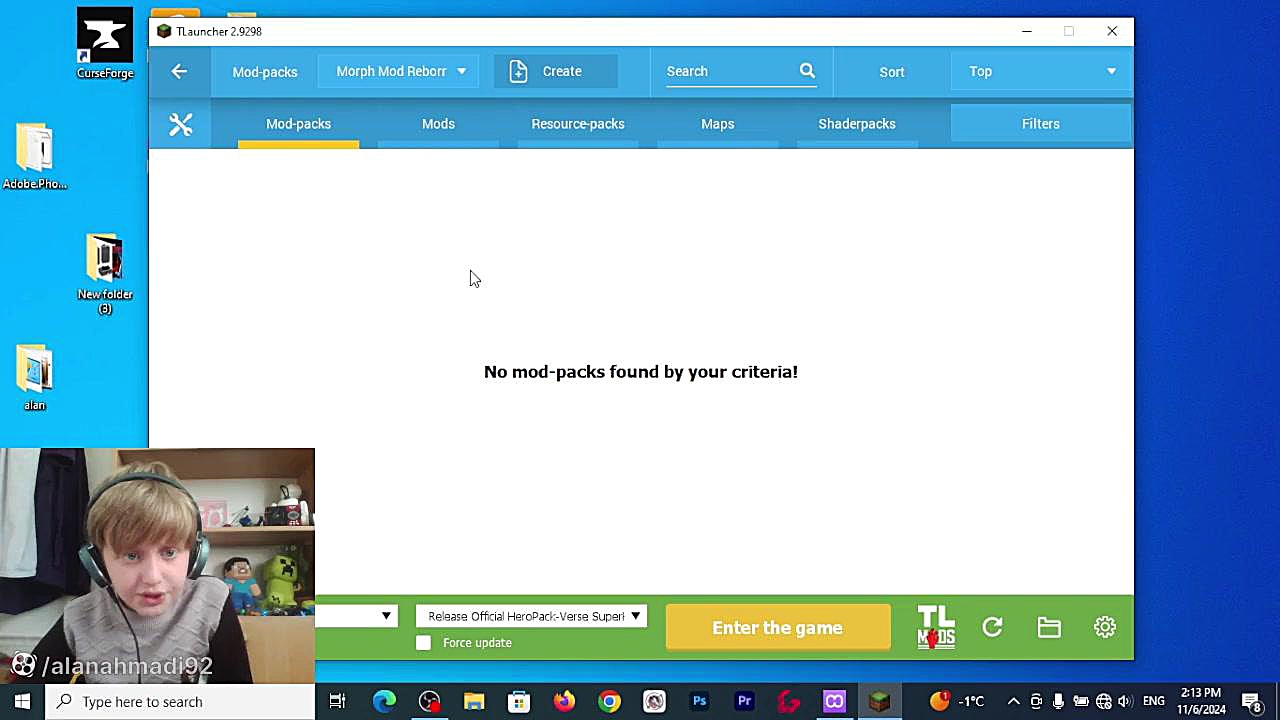
Task: Launch Microsoft Edge from taskbar
Action: 384,701
